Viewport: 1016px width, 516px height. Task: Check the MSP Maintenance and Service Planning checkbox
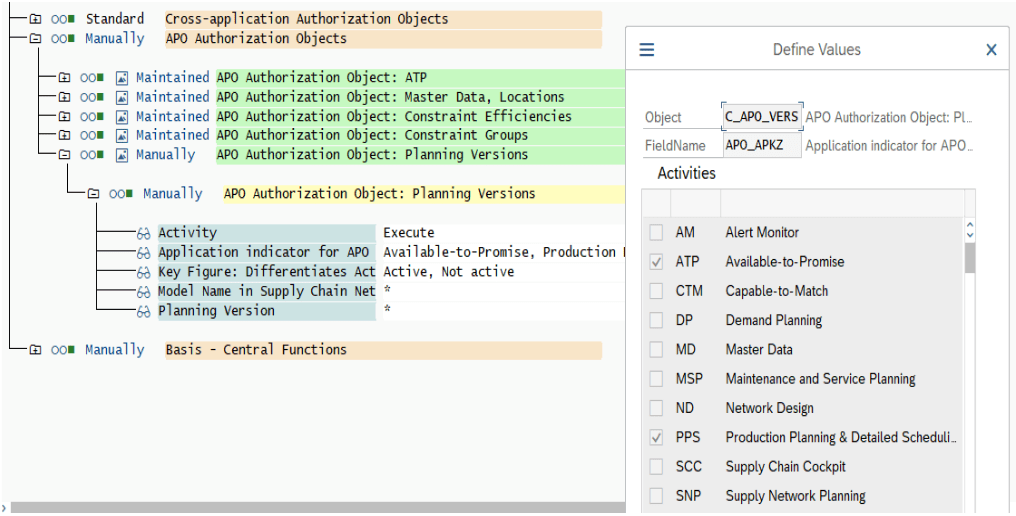tap(656, 379)
